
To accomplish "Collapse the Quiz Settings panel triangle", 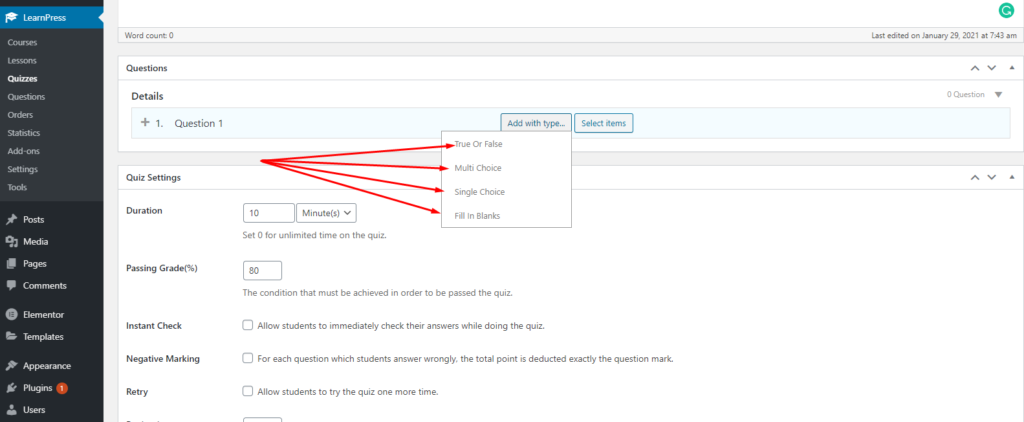I will [1010, 177].
